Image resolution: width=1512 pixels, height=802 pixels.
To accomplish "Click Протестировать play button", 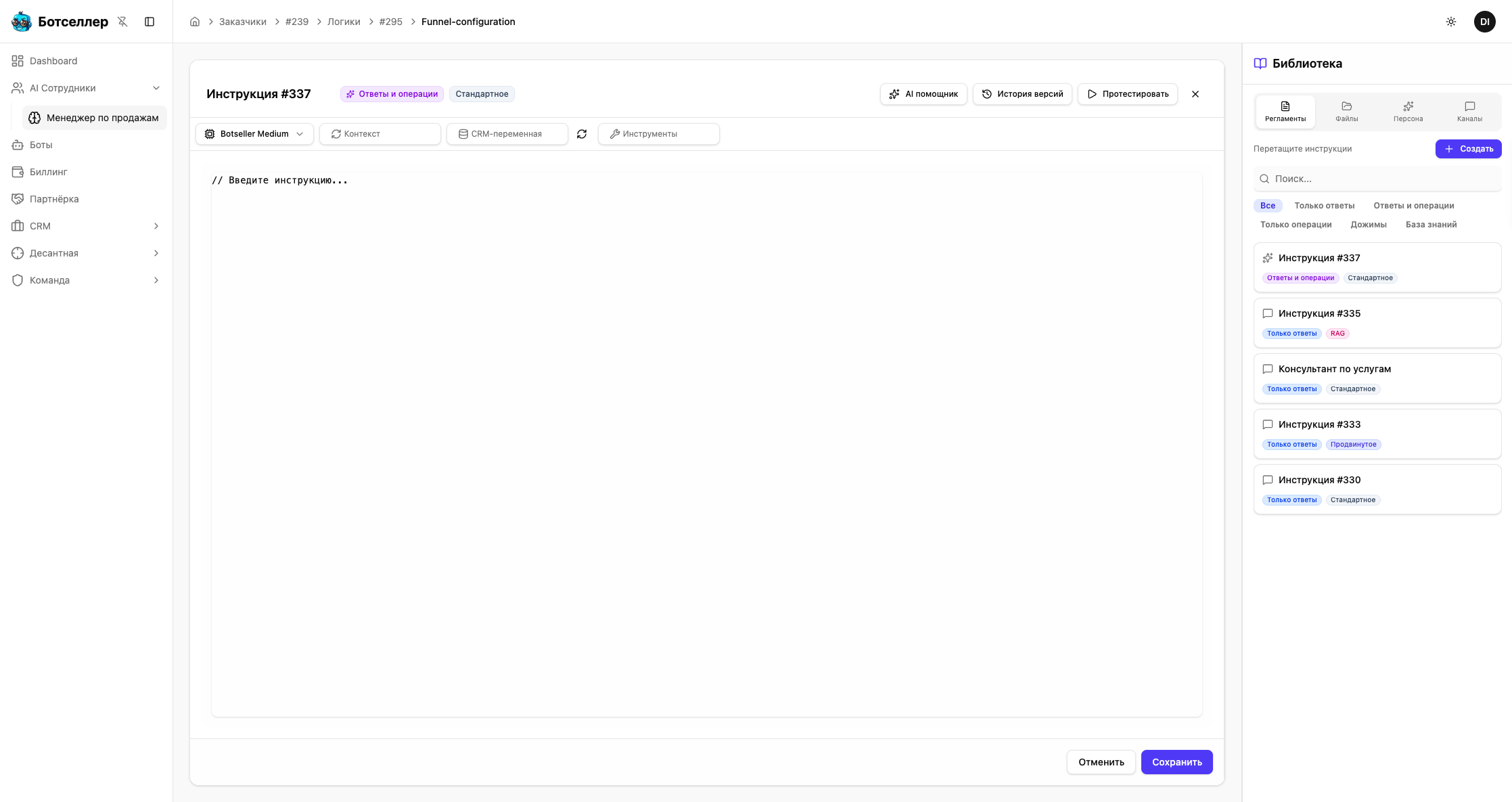I will 1128,94.
